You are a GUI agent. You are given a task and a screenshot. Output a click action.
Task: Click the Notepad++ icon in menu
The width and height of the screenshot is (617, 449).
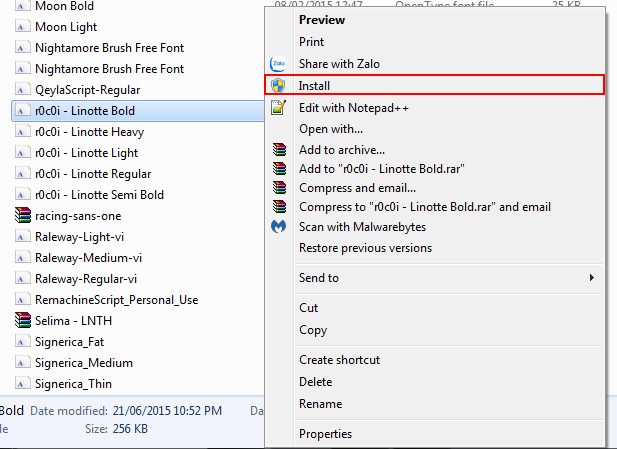[279, 108]
